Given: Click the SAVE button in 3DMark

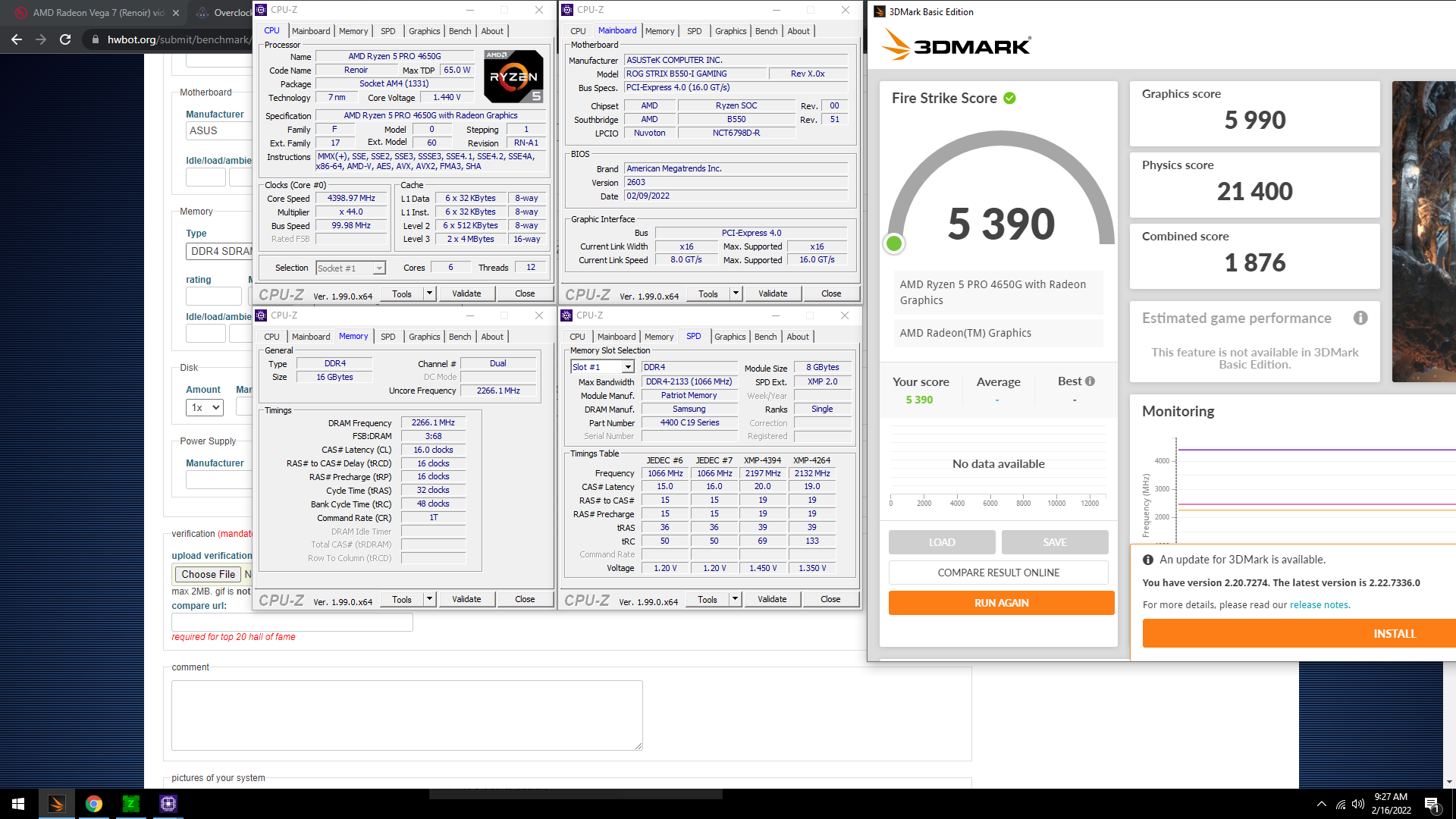Looking at the screenshot, I should coord(1055,542).
